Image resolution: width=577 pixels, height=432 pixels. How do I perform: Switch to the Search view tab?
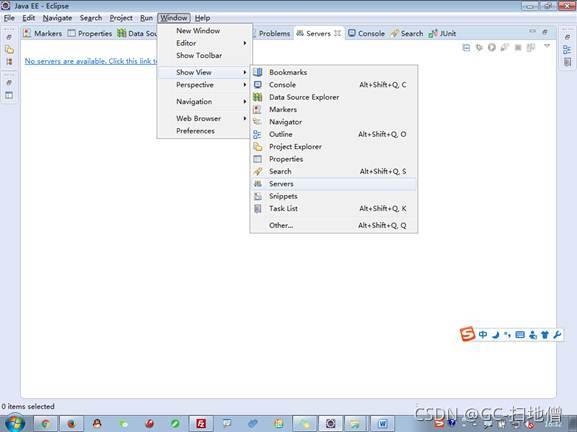tap(407, 33)
